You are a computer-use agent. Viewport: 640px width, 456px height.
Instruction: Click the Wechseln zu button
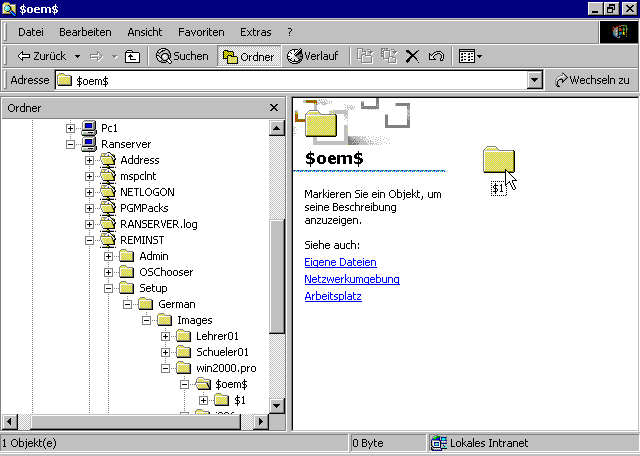click(592, 80)
